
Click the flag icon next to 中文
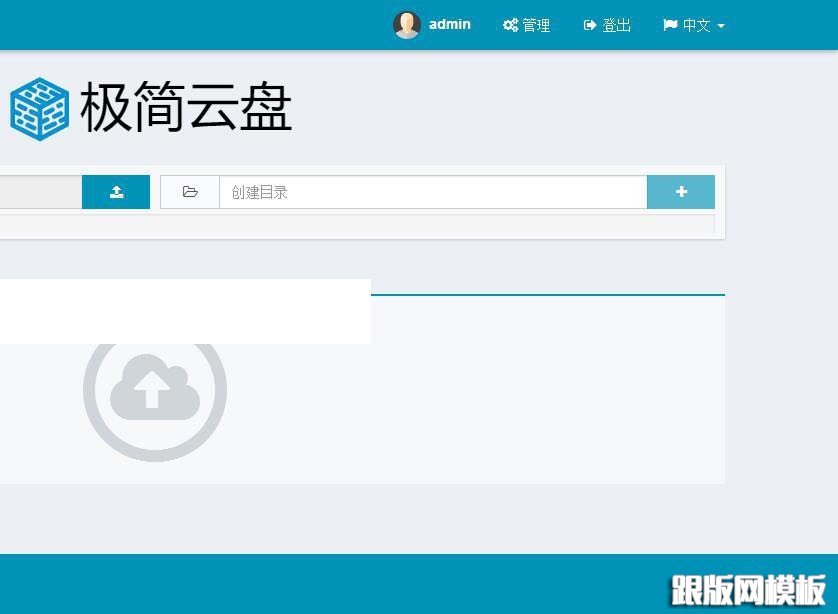(x=669, y=24)
